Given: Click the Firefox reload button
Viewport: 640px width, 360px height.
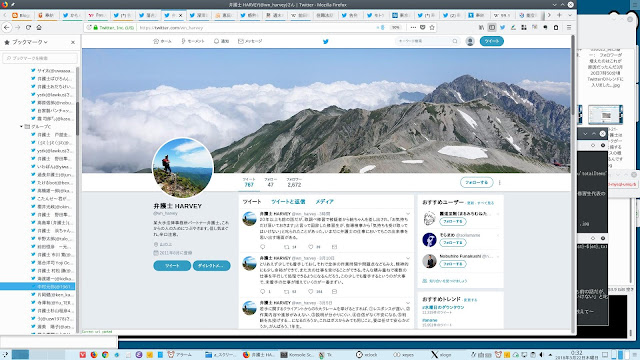Looking at the screenshot, I should point(28,27).
